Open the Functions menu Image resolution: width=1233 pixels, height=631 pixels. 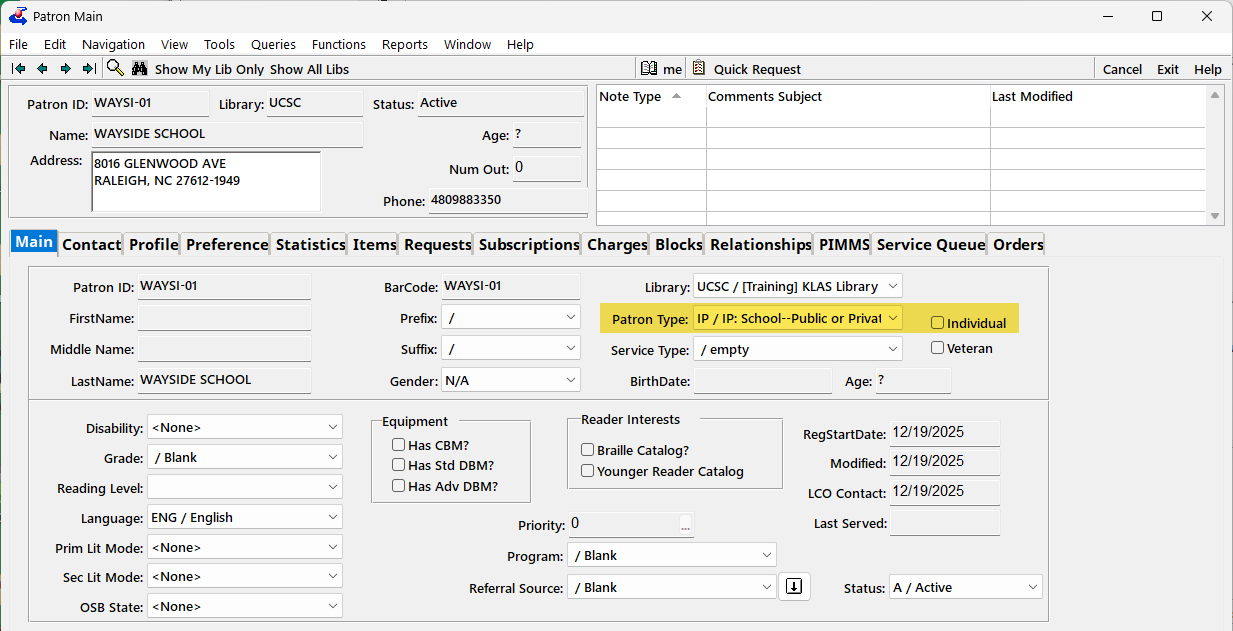338,44
